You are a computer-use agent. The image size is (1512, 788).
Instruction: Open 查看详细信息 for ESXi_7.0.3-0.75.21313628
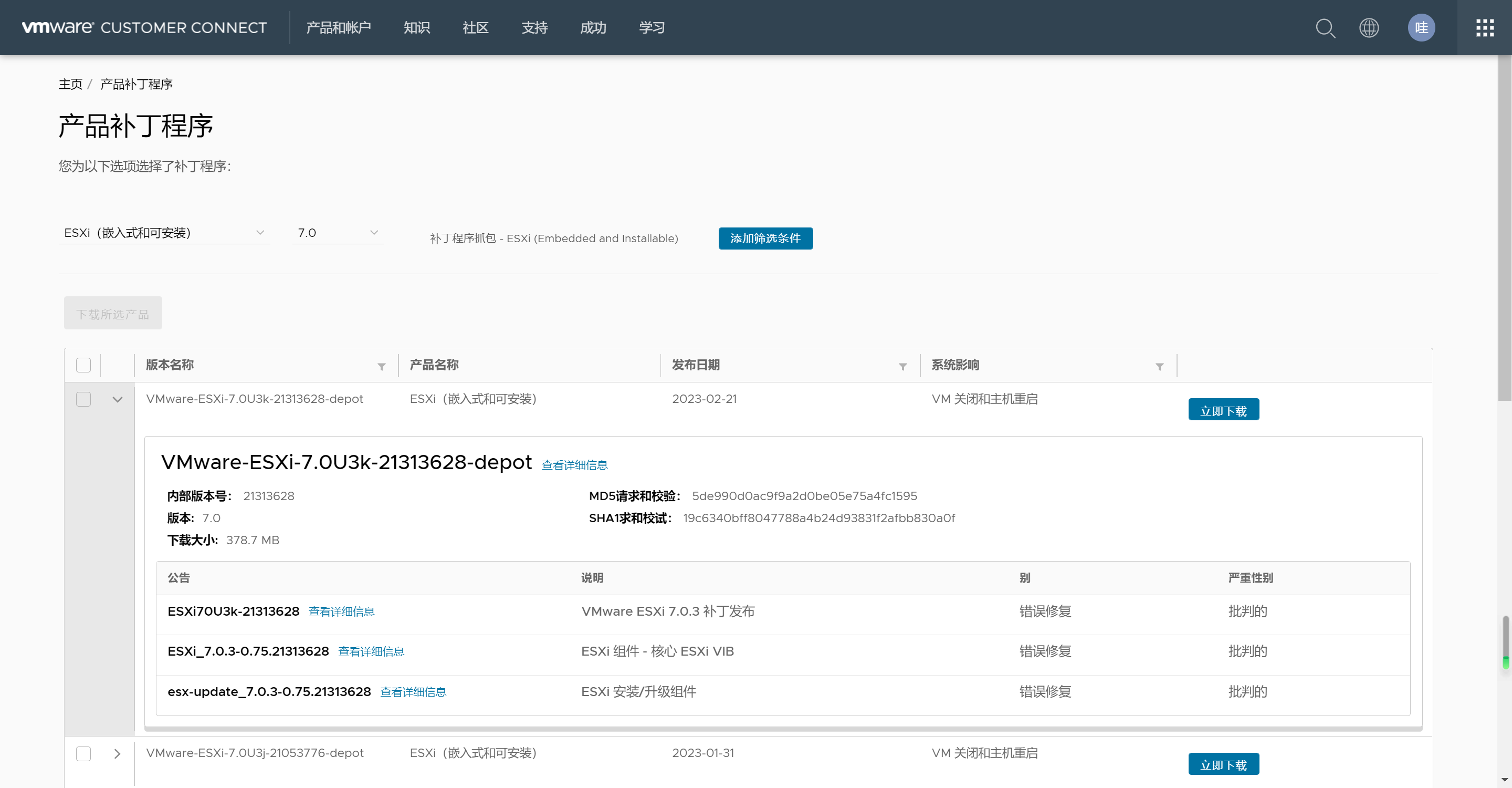click(x=371, y=652)
